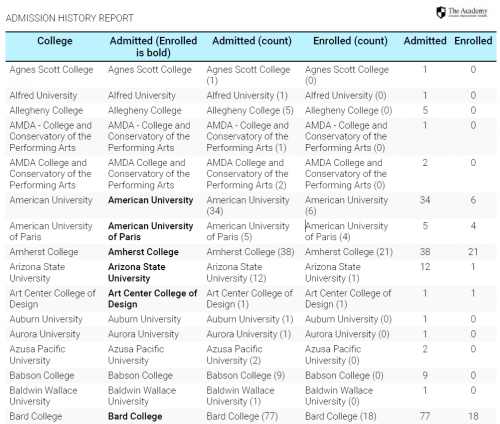
Task: Click bold 'American University' cell
Action: (151, 200)
